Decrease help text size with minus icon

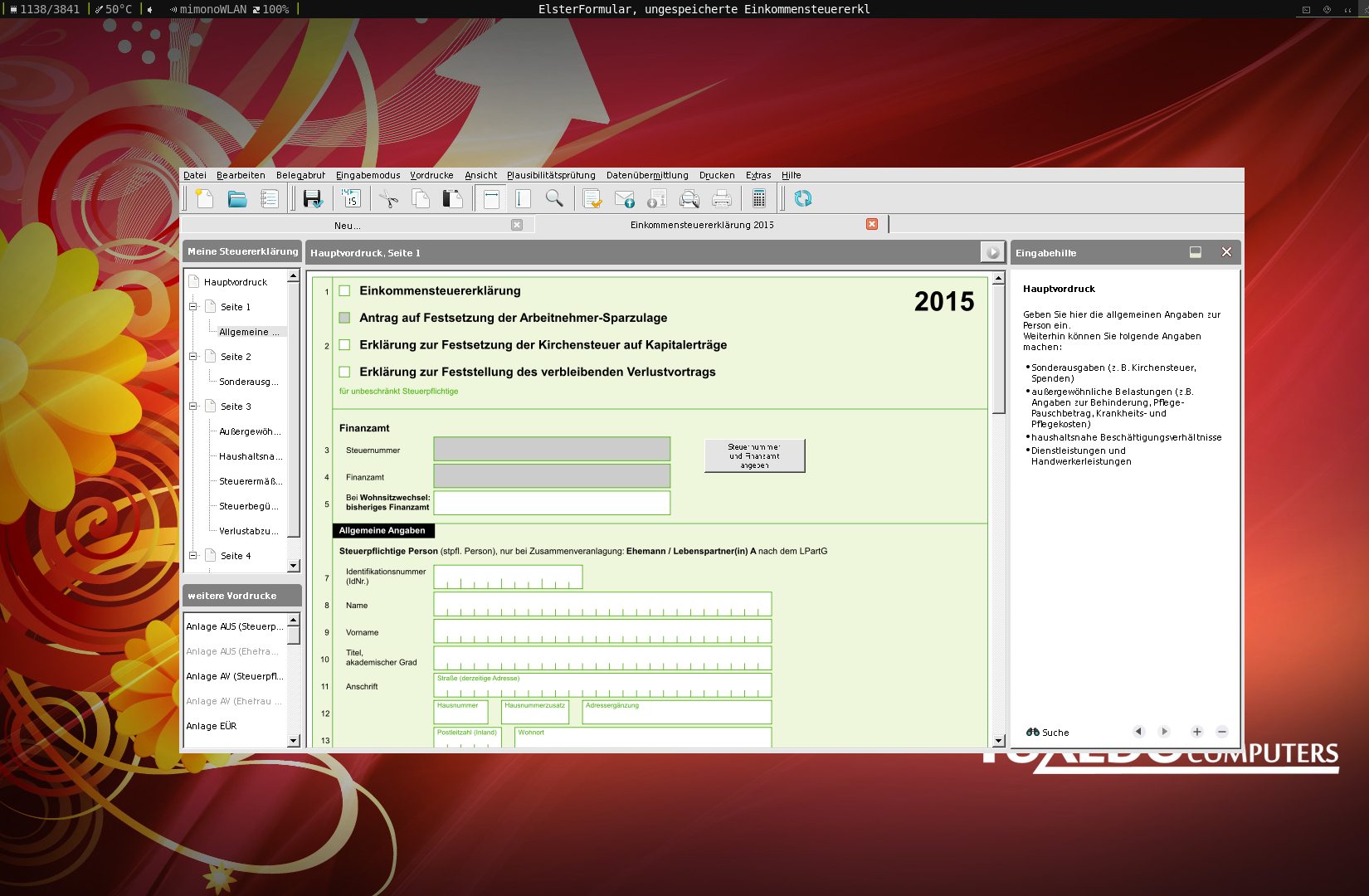pos(1221,732)
